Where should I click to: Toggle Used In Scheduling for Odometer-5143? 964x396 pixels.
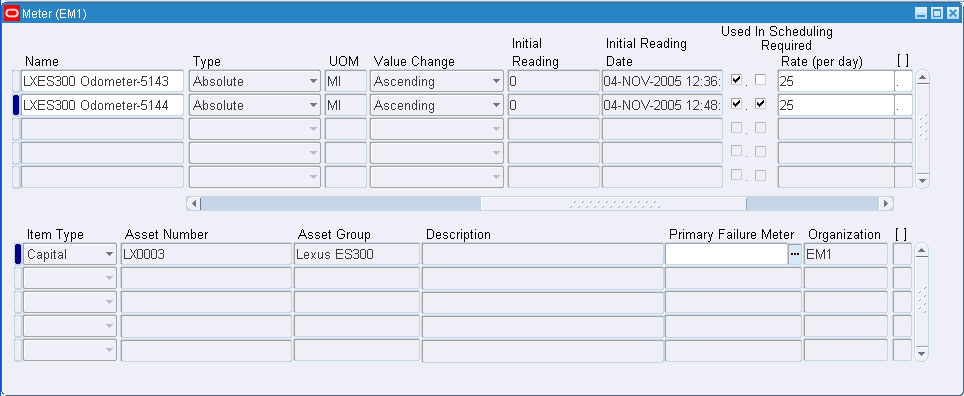pos(736,79)
